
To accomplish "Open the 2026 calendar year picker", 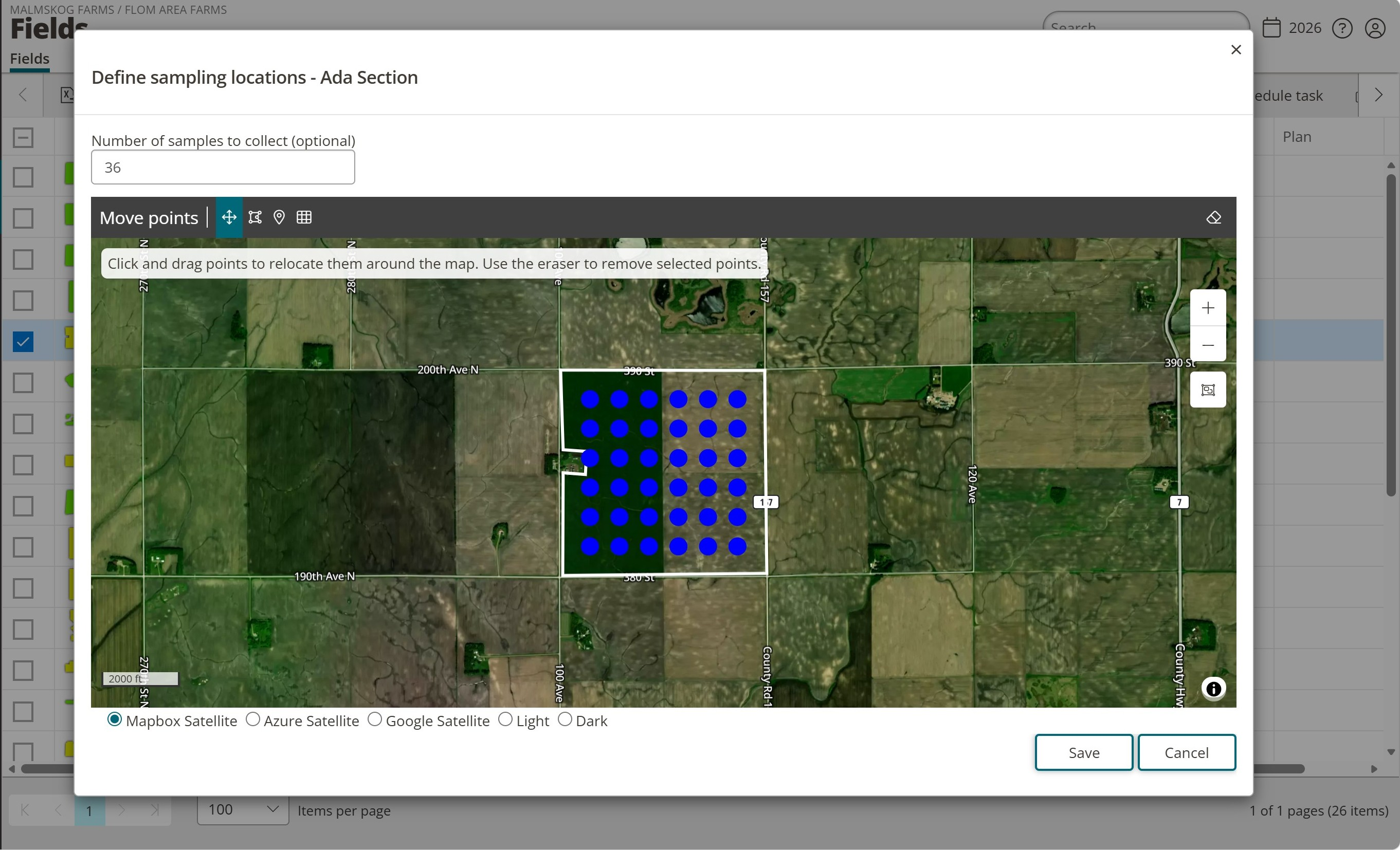I will [x=1292, y=28].
